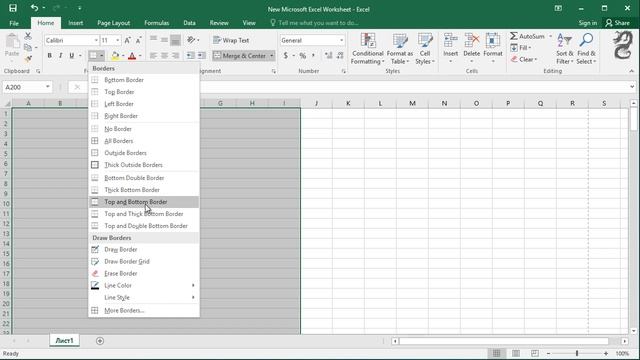Choose Thick Outside Borders
The width and height of the screenshot is (640, 360).
click(x=144, y=165)
